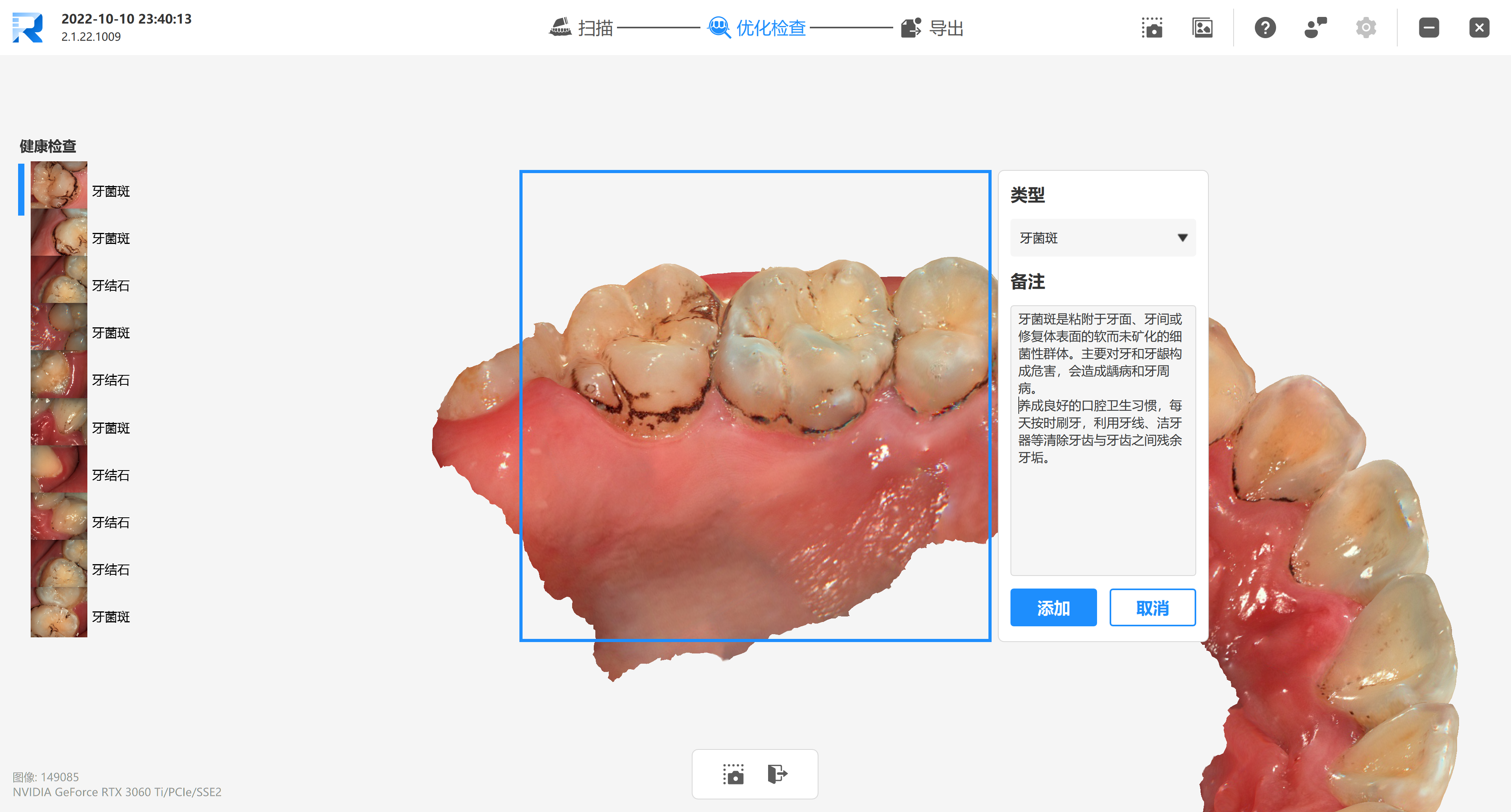Viewport: 1511px width, 812px height.
Task: Select the sixth row 牙菌斑 thumbnail
Action: click(59, 422)
